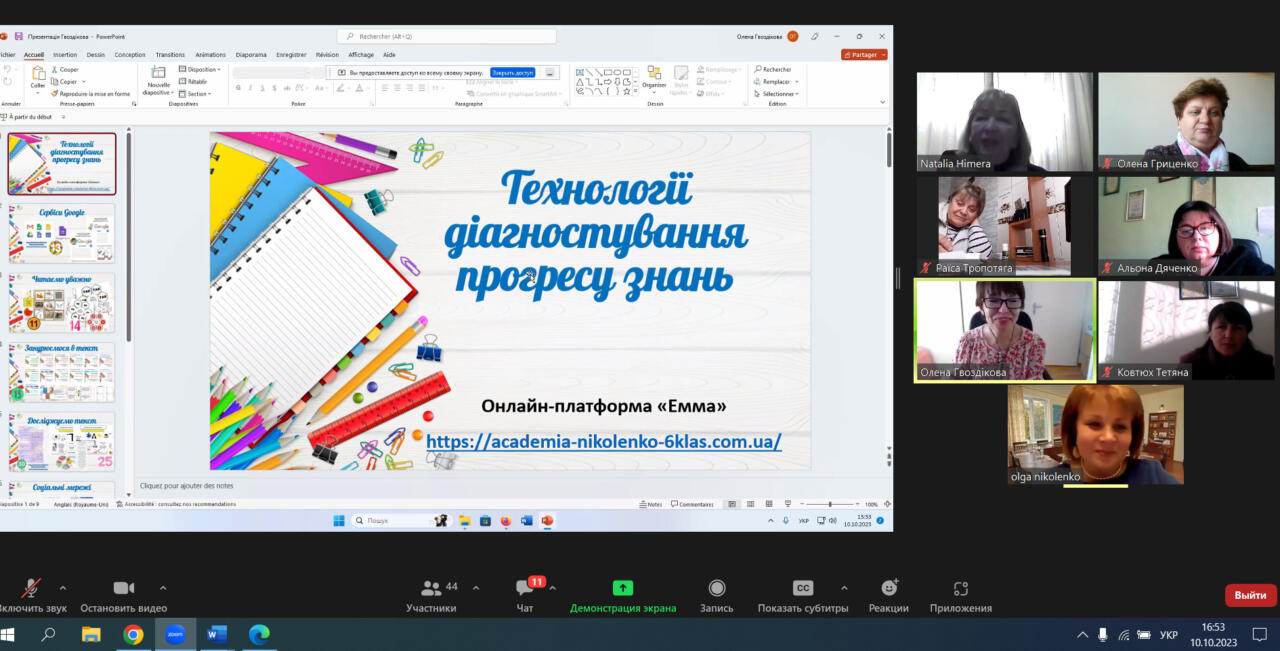This screenshot has width=1280, height=651.
Task: Click the Реакции reactions icon
Action: pyautogui.click(x=889, y=589)
